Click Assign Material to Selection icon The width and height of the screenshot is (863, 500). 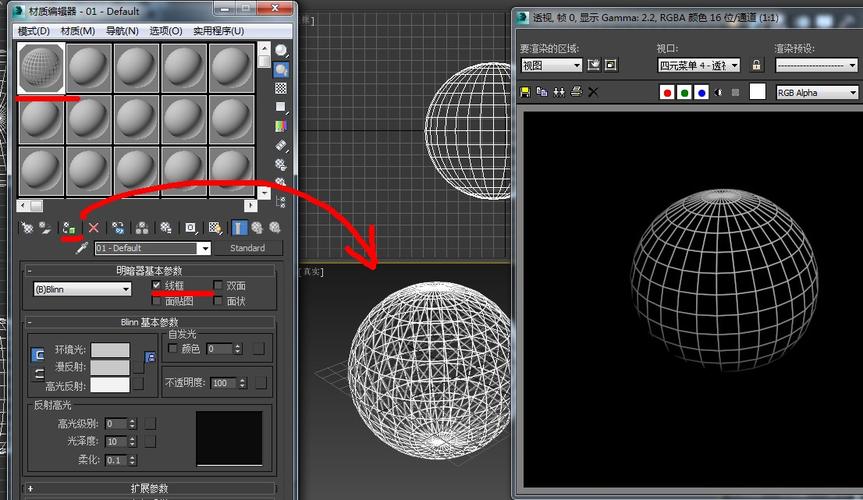[x=68, y=228]
